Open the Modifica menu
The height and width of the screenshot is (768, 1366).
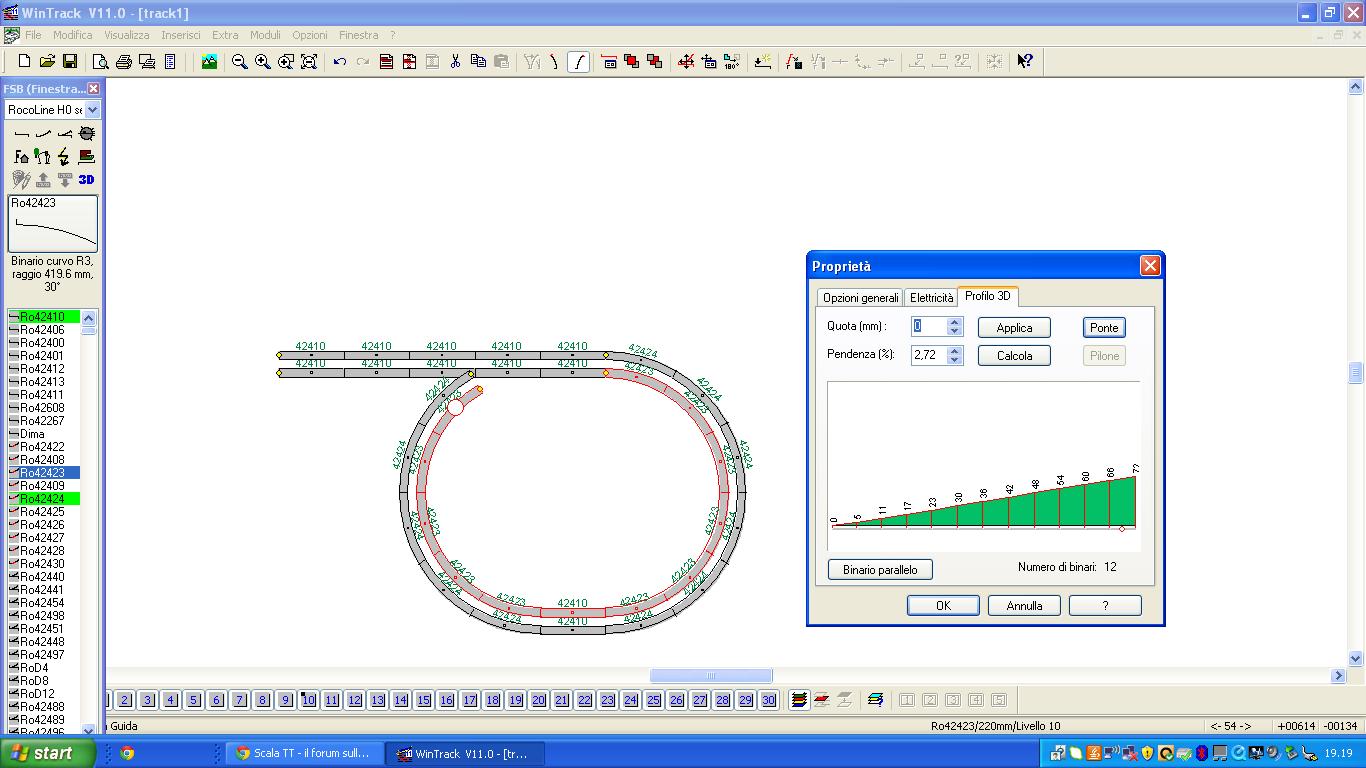point(73,35)
